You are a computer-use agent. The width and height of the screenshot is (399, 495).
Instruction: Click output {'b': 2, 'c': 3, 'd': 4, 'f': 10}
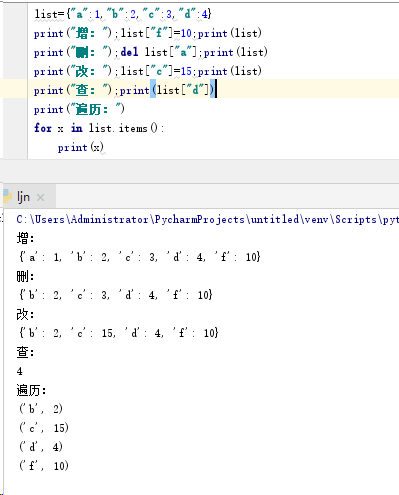[x=115, y=295]
